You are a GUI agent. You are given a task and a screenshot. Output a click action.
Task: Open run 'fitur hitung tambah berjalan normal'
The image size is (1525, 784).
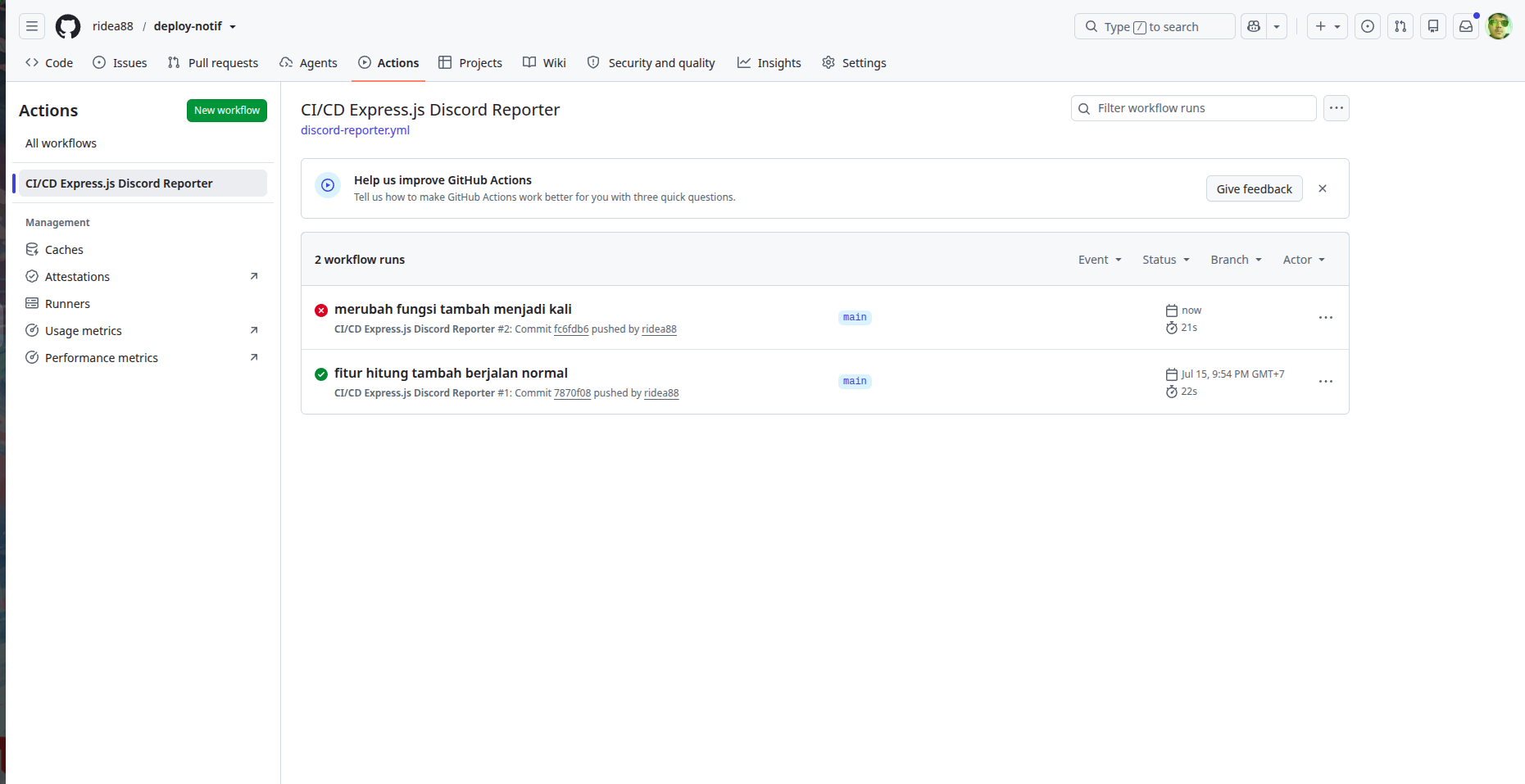[451, 373]
